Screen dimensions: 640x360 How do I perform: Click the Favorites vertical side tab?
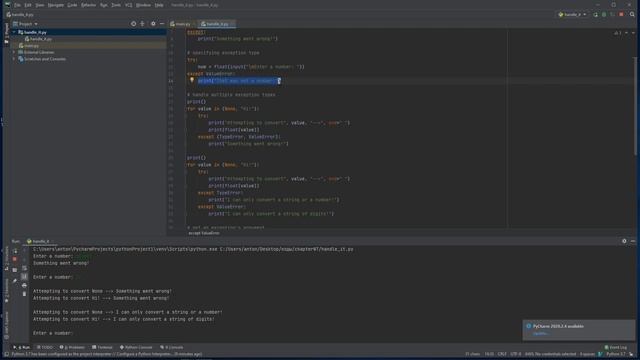[x=7, y=291]
